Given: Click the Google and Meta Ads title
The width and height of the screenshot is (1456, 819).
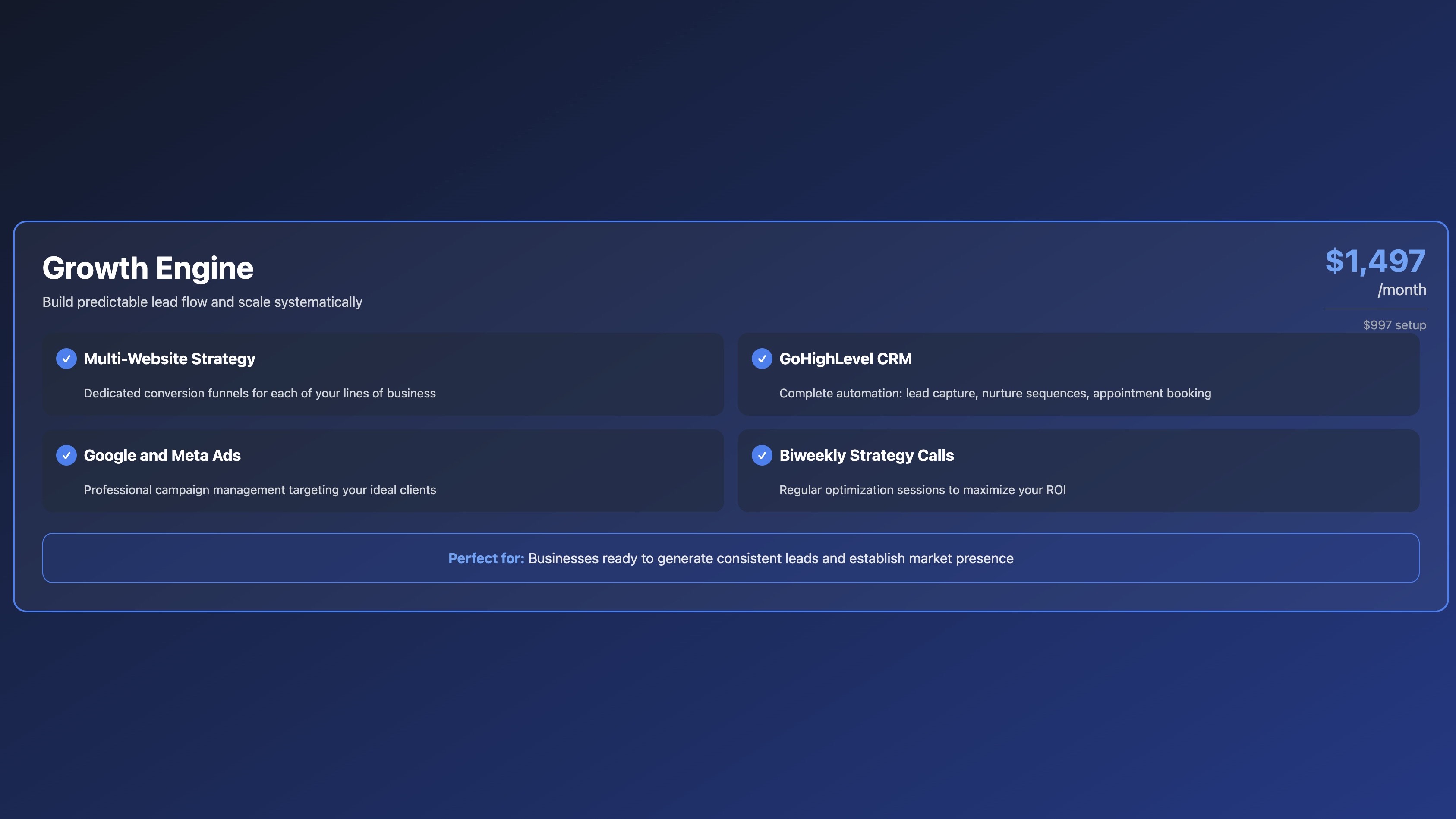Looking at the screenshot, I should [162, 456].
